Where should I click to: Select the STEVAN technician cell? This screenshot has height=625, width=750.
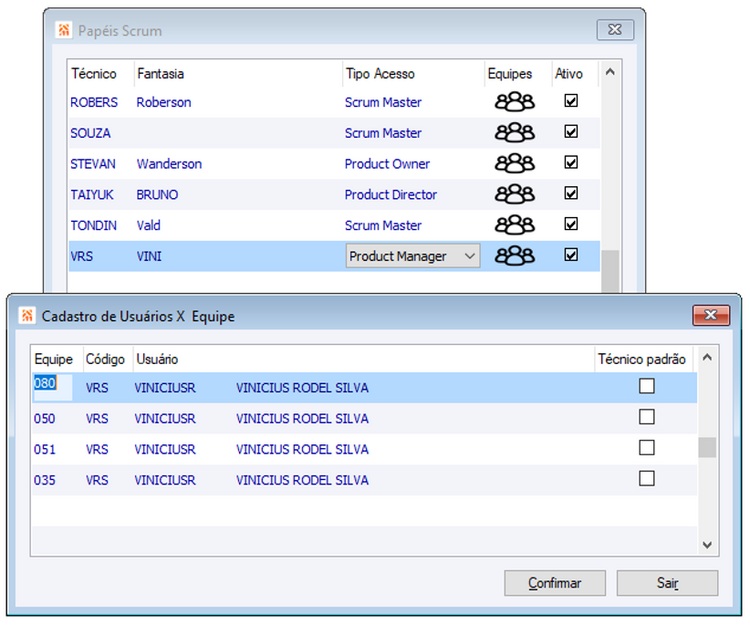(x=93, y=164)
